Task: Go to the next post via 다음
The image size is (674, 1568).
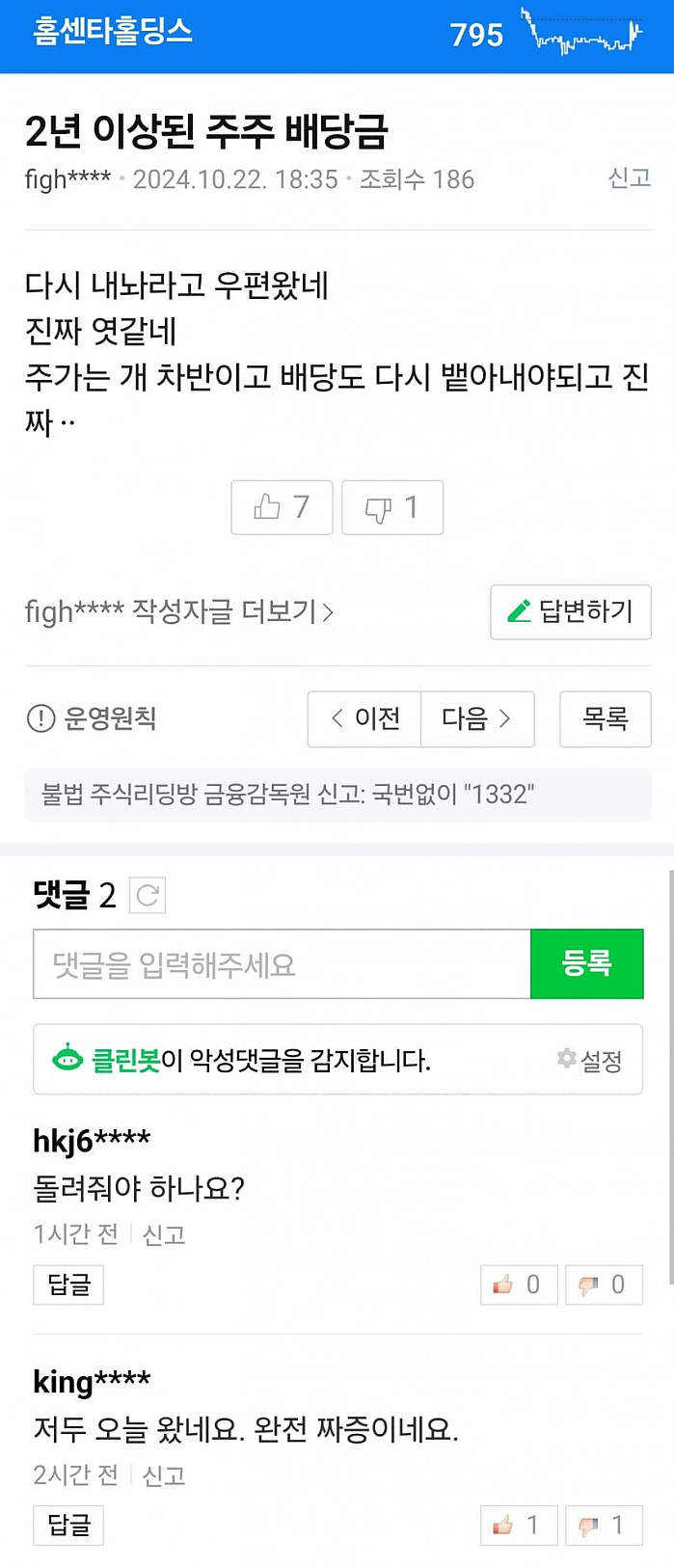Action: click(x=476, y=718)
